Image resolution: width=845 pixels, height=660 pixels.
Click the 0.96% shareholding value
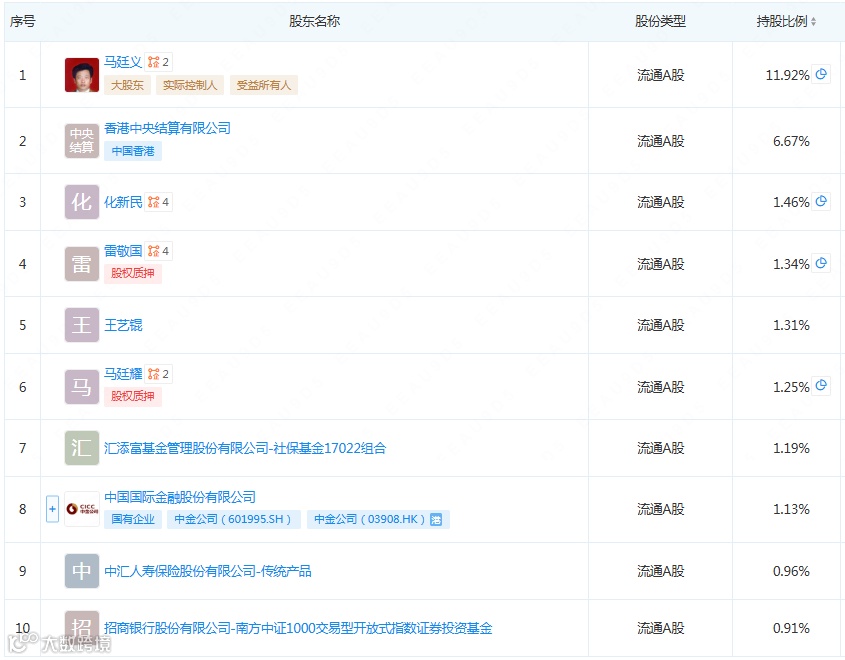tap(791, 571)
